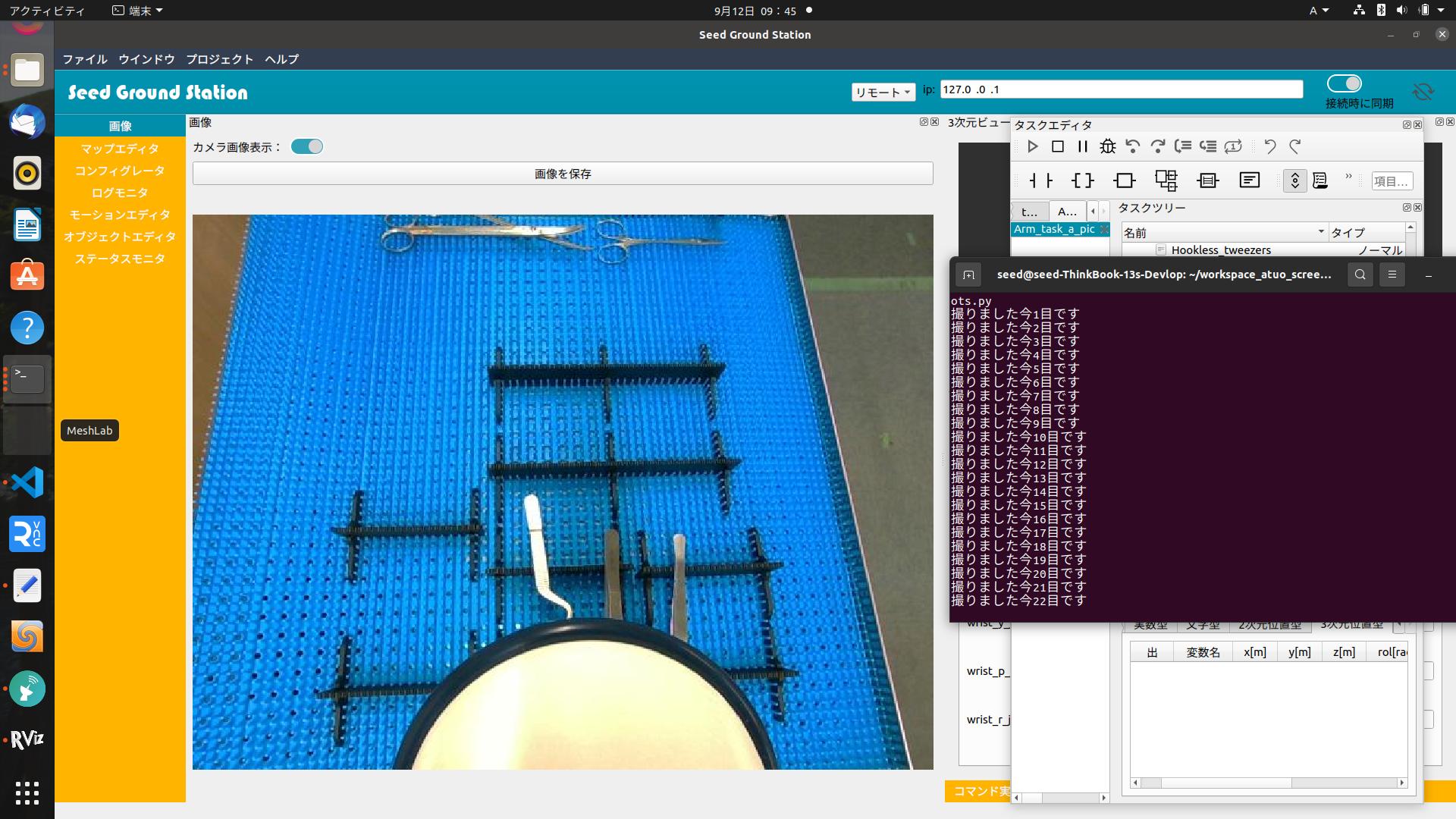Image resolution: width=1456 pixels, height=819 pixels.
Task: Click the connection sync icon
Action: tap(1423, 92)
